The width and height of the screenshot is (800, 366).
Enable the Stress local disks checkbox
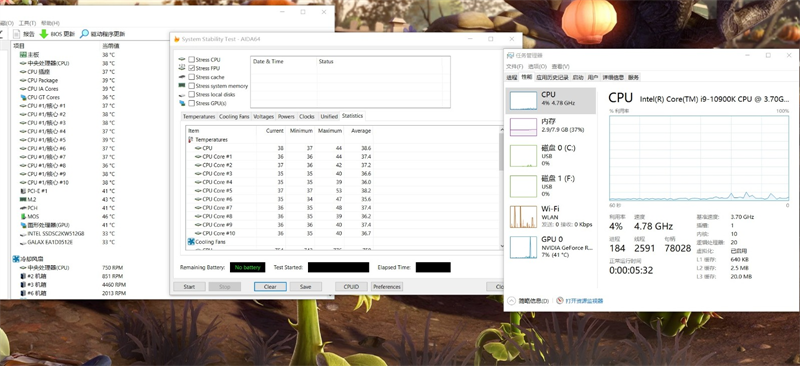(x=191, y=94)
